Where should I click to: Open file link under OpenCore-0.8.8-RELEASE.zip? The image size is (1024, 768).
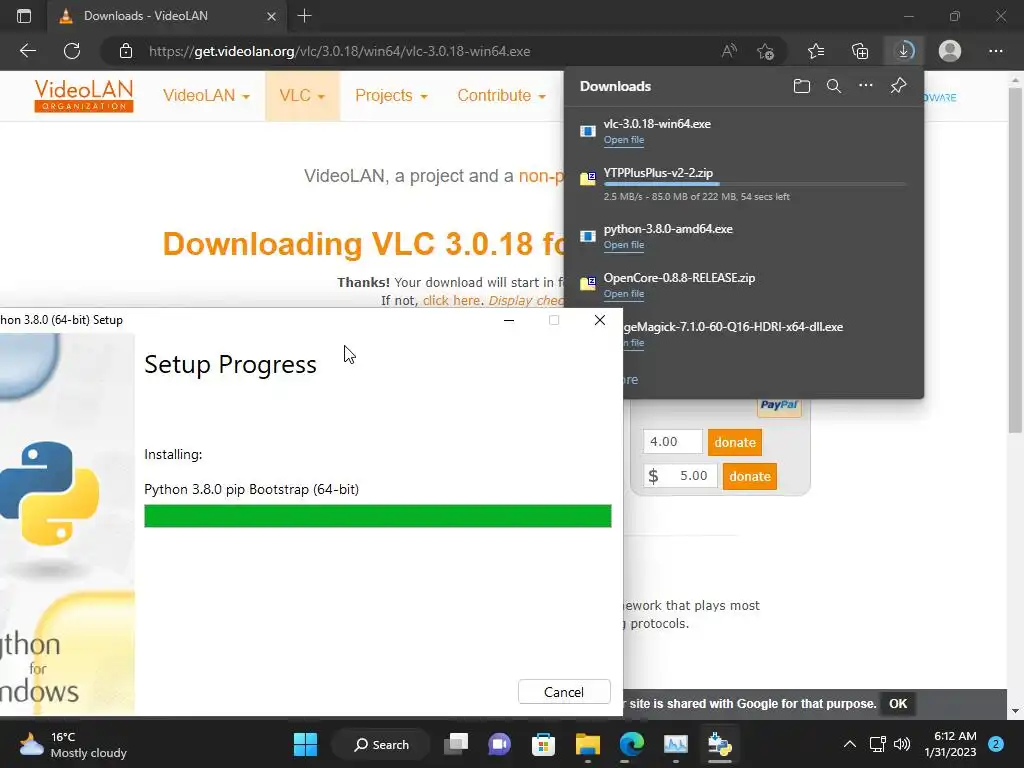pyautogui.click(x=624, y=294)
